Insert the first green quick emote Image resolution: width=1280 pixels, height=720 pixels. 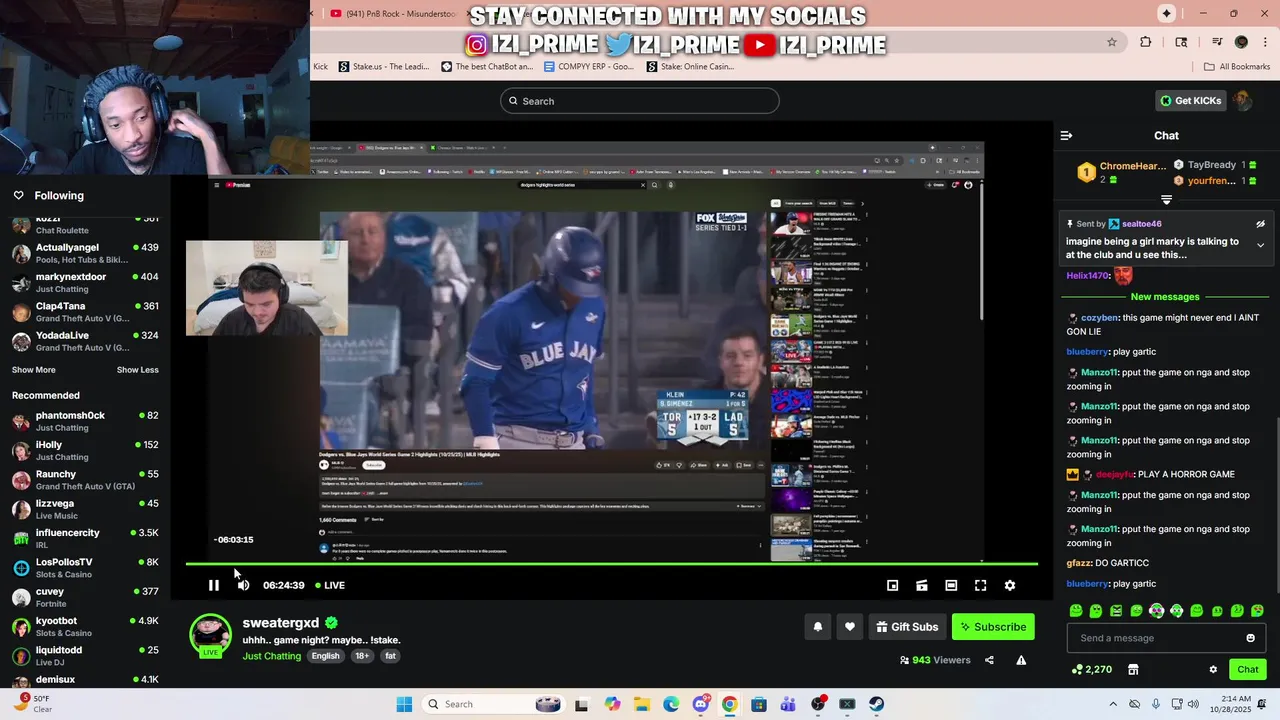[1076, 611]
